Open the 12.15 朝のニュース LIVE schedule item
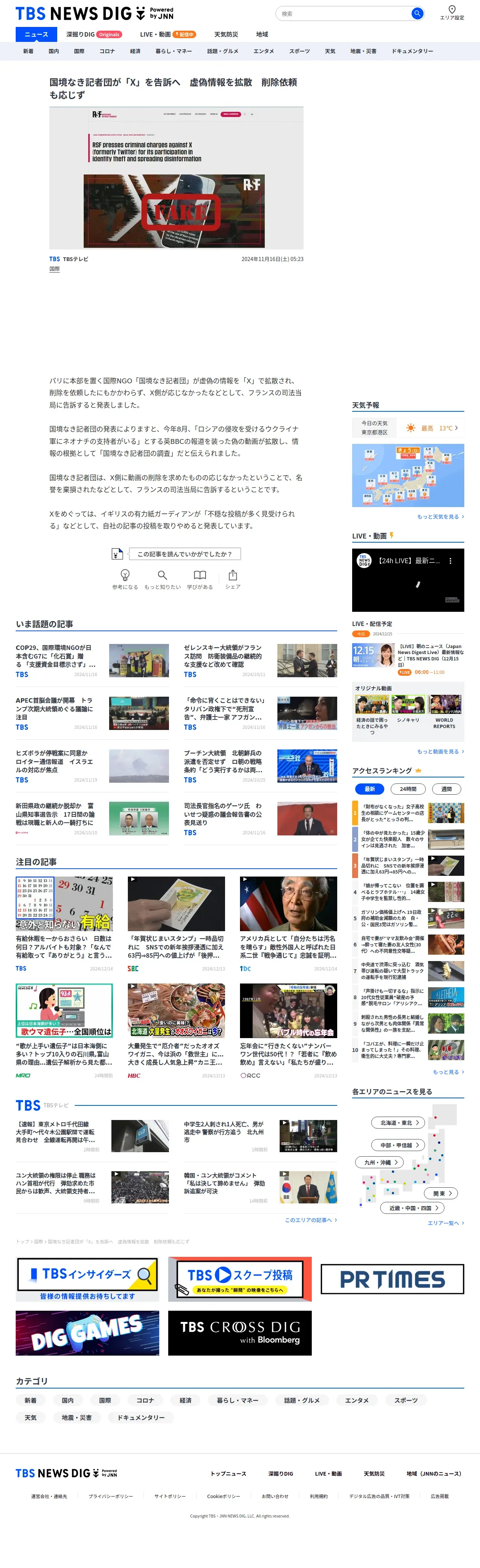 pos(408,659)
